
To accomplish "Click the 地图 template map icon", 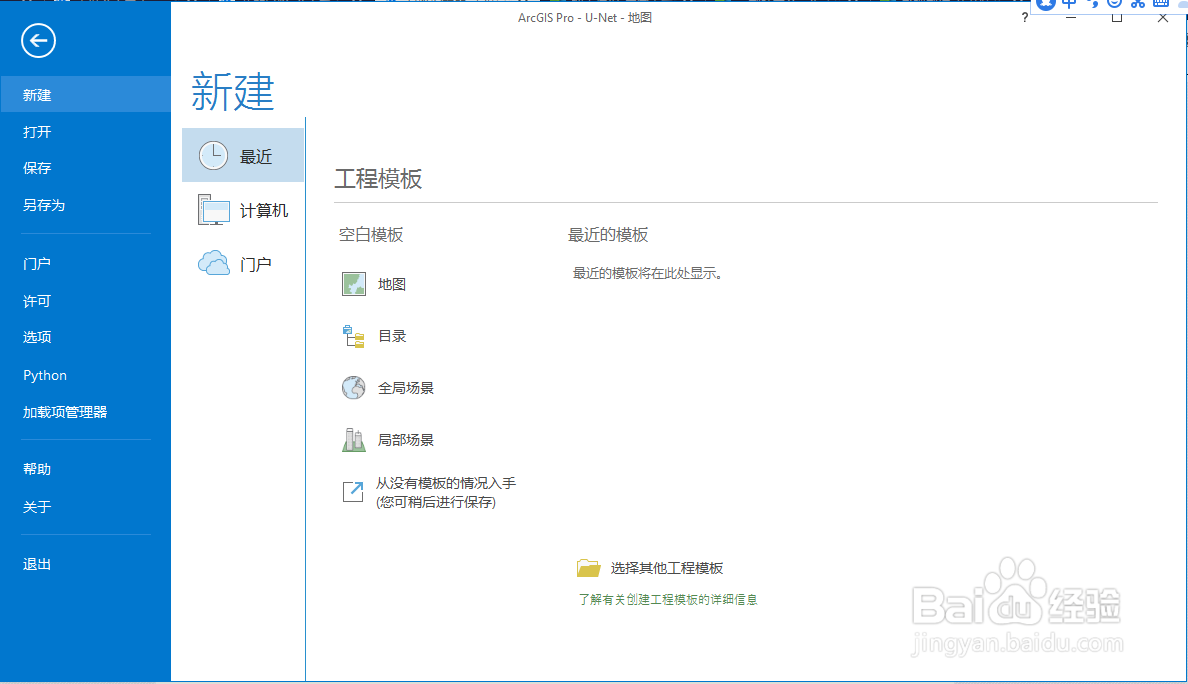I will pyautogui.click(x=354, y=284).
